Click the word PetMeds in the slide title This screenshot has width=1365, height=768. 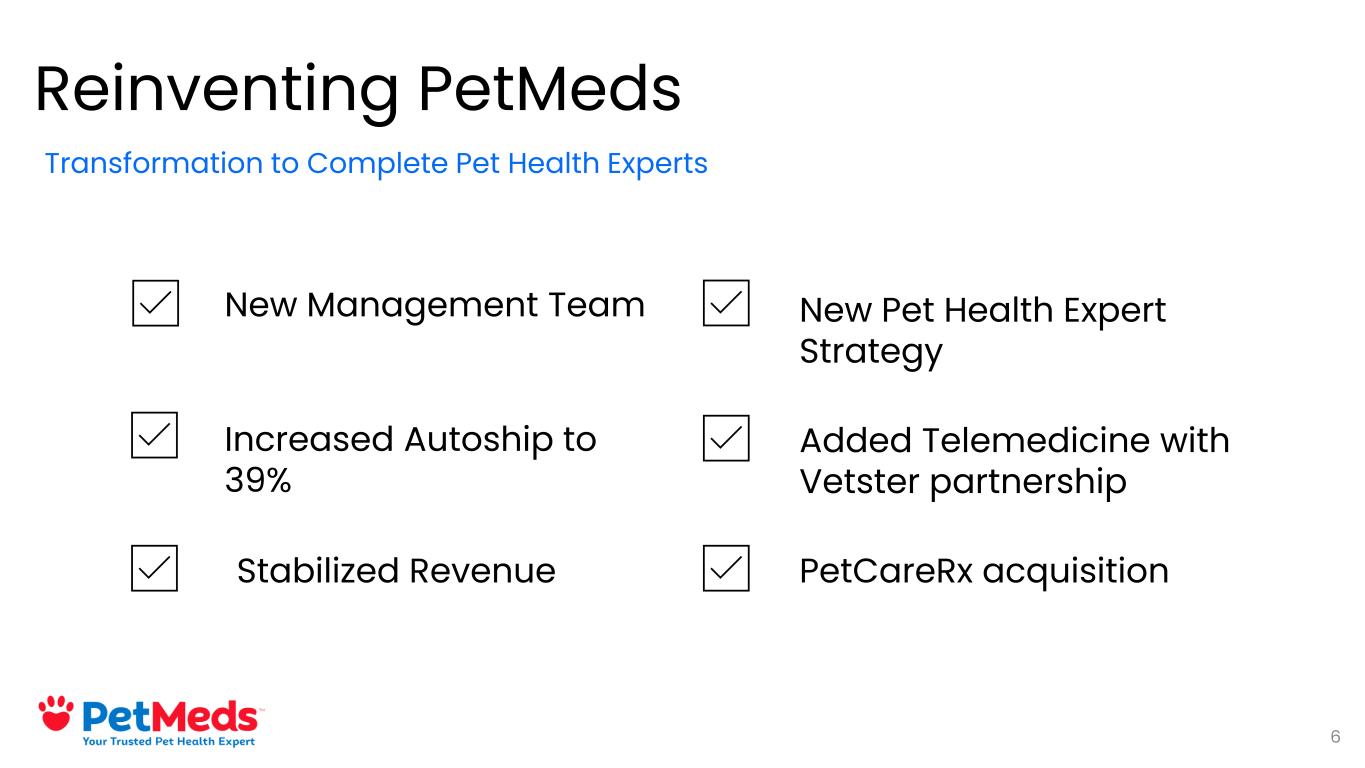pyautogui.click(x=549, y=88)
